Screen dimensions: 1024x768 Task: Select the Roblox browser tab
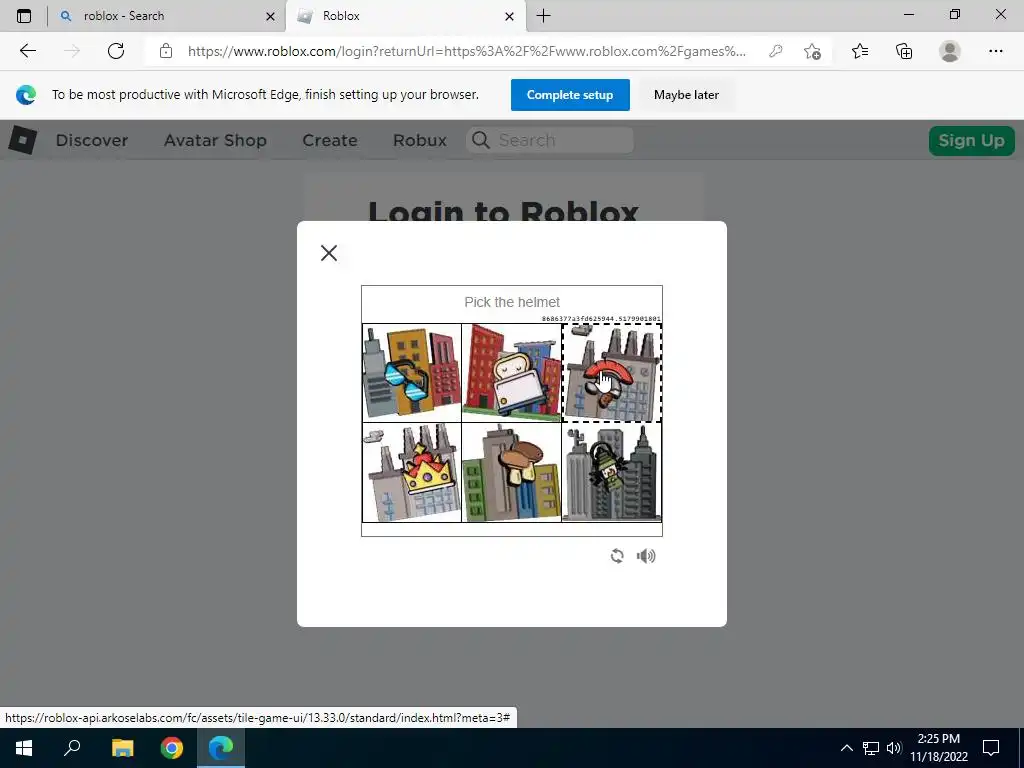click(404, 16)
